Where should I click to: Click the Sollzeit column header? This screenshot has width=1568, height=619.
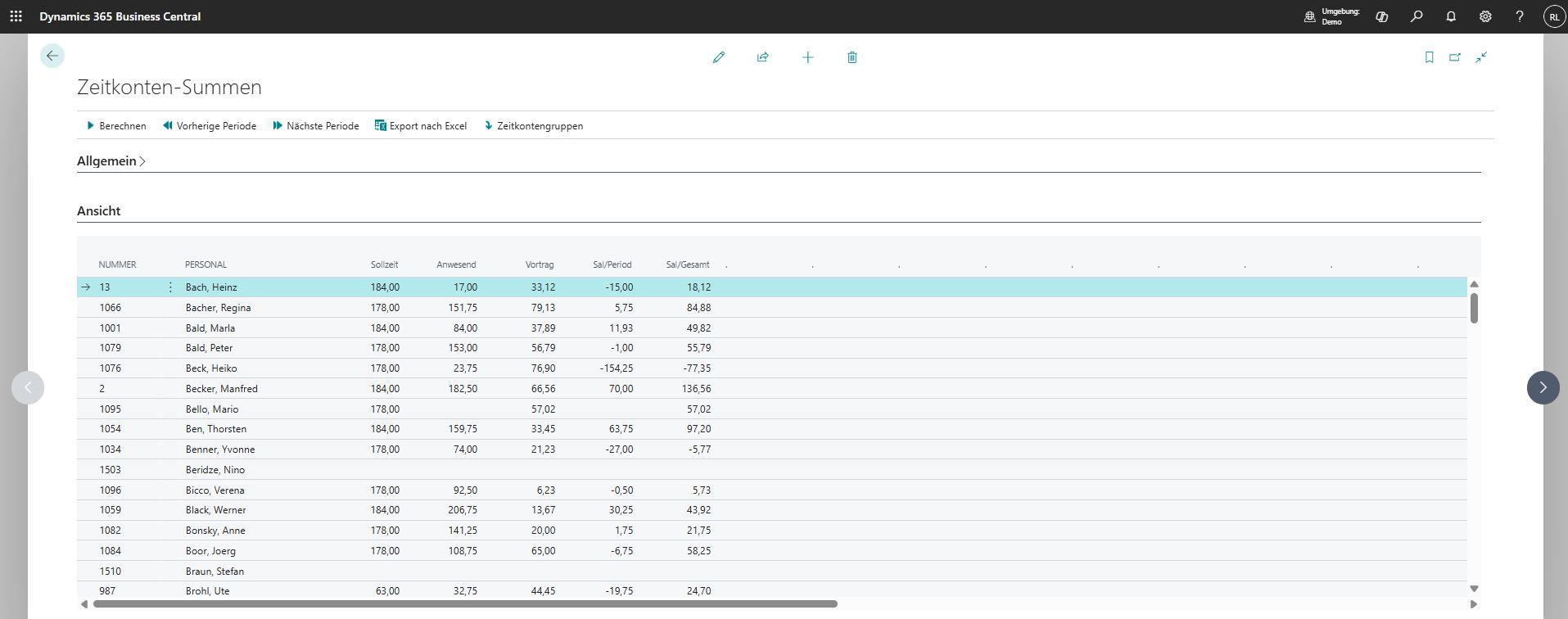tap(384, 264)
